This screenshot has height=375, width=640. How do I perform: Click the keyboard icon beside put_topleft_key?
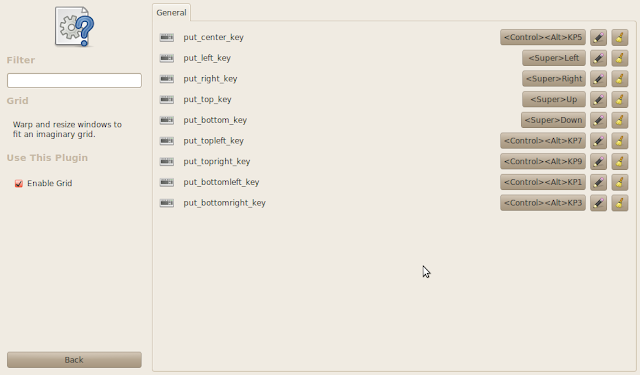click(167, 141)
